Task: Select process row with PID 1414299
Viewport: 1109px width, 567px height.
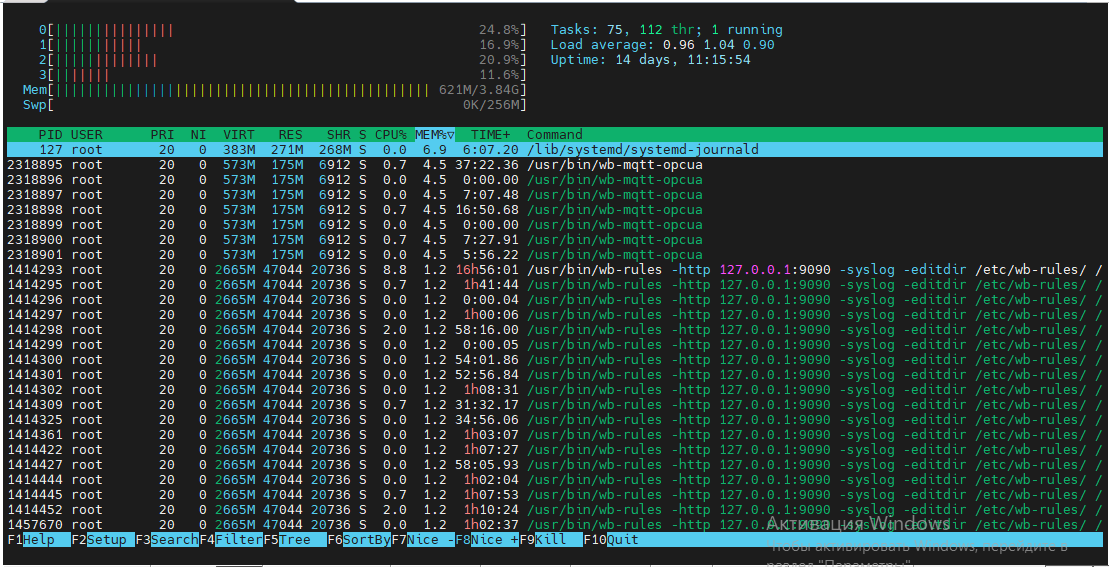Action: [554, 344]
